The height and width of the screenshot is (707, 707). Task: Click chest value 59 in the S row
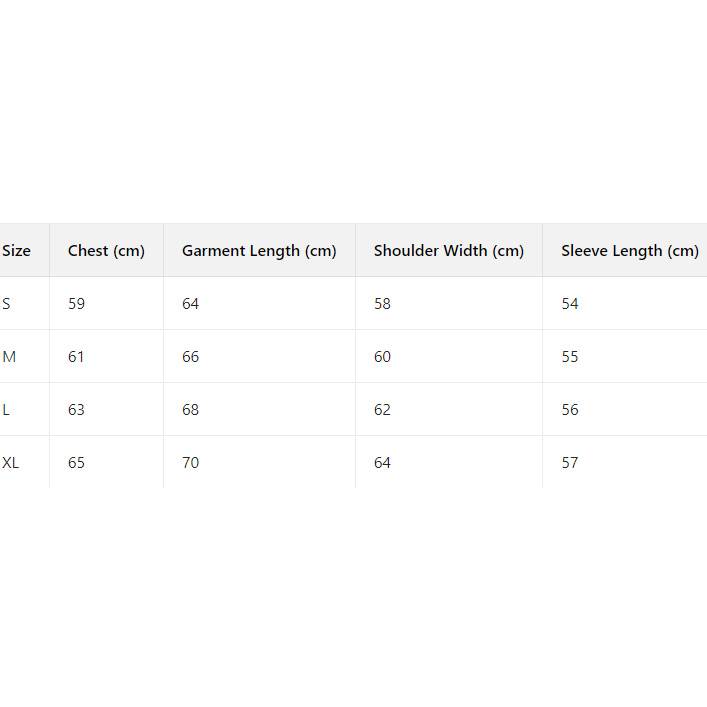(x=77, y=304)
